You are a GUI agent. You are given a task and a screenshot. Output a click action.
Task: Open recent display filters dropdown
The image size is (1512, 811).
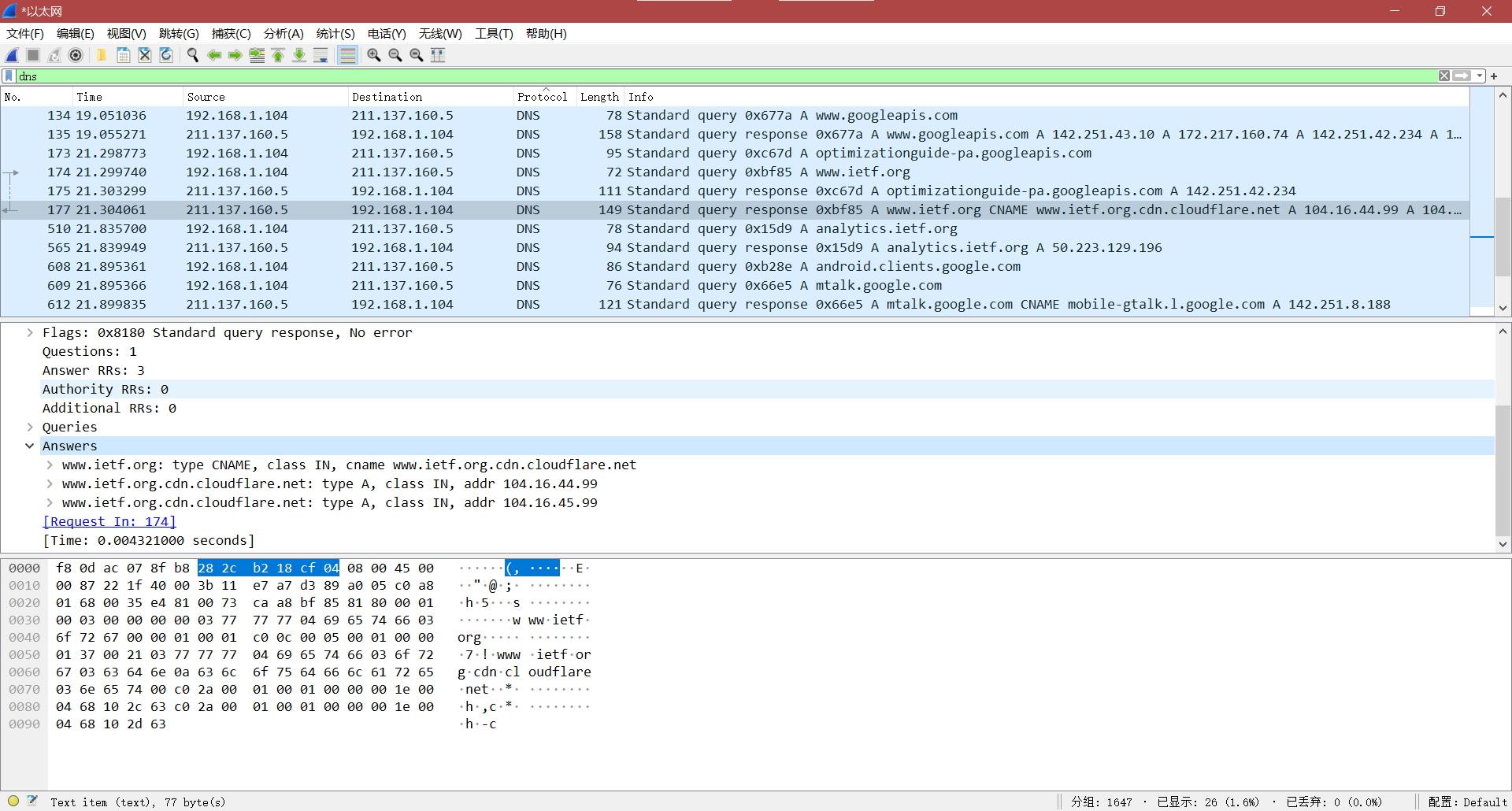click(x=1480, y=76)
